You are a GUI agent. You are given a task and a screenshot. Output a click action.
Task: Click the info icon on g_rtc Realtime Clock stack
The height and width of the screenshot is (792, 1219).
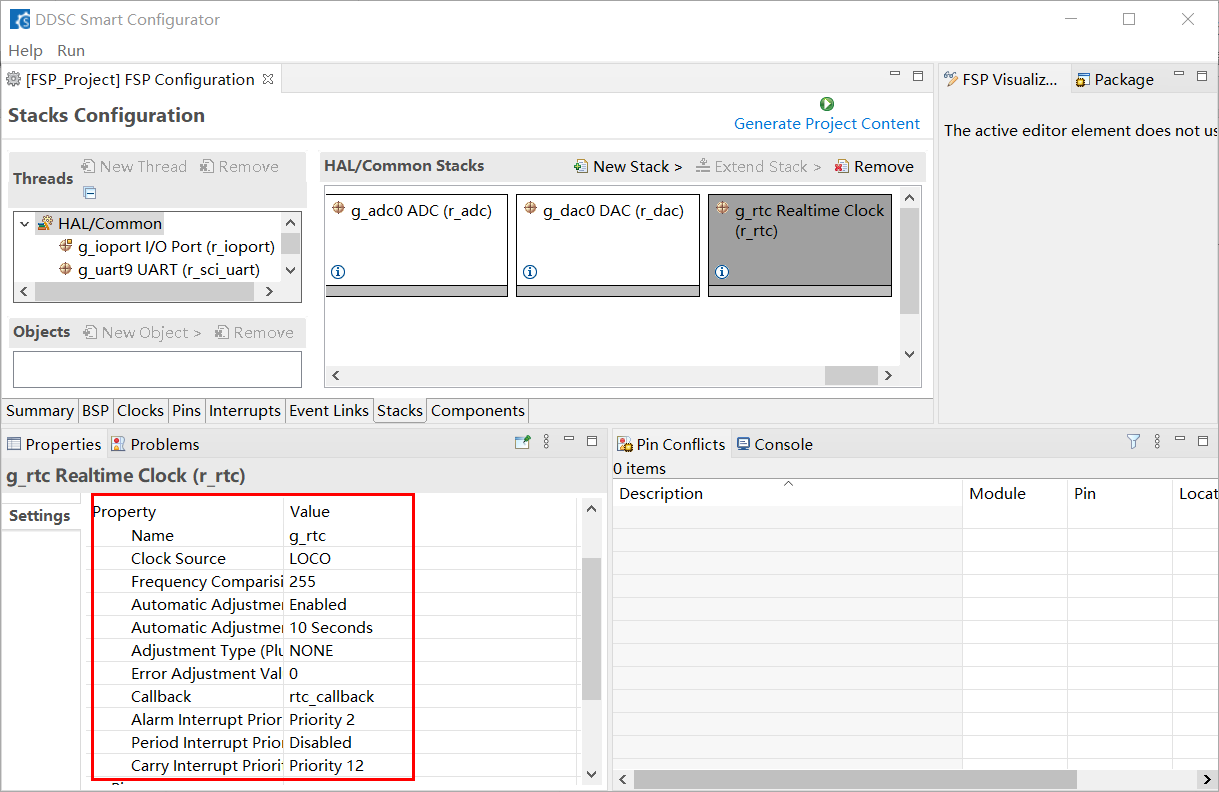click(722, 272)
